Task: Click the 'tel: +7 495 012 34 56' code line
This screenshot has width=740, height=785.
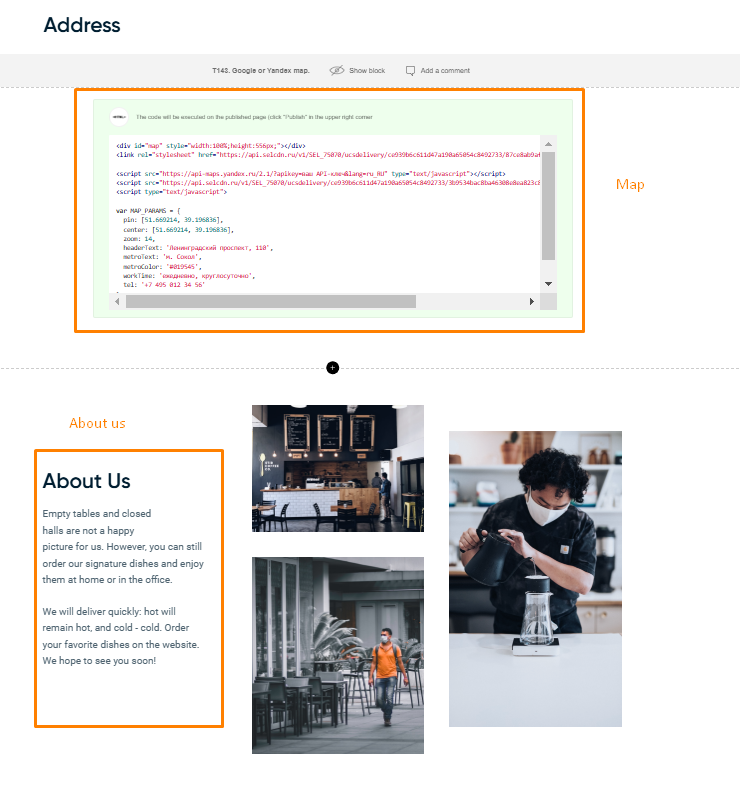Action: (x=164, y=285)
